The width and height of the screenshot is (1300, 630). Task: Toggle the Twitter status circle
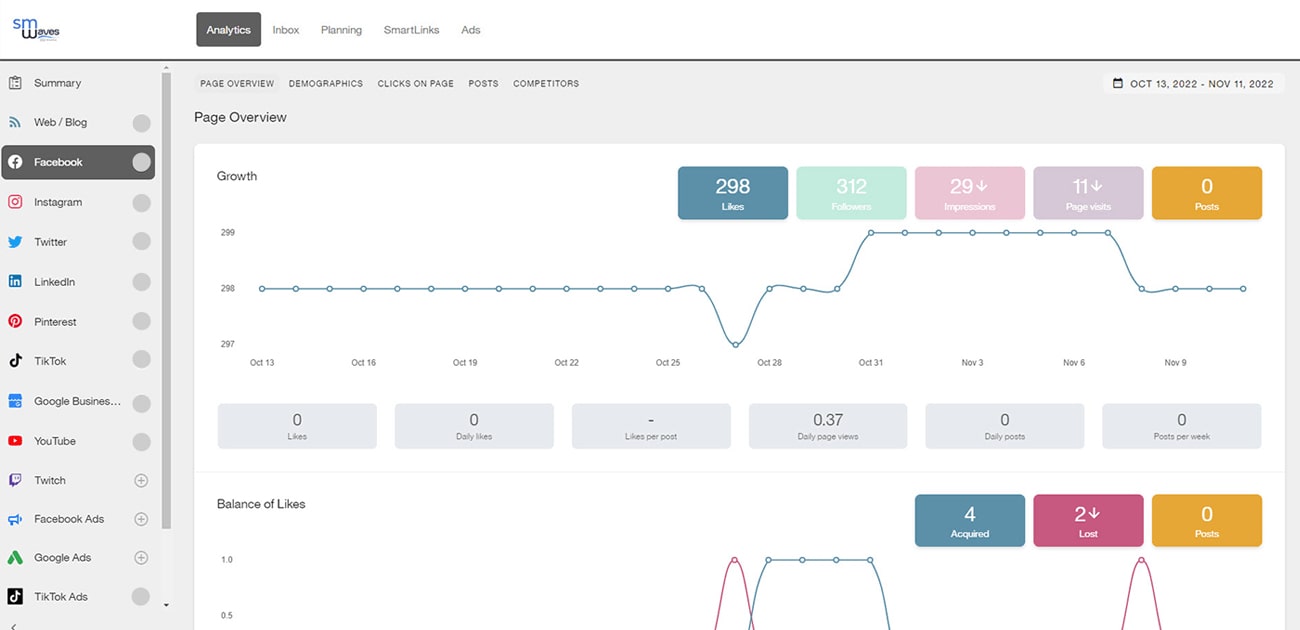(141, 242)
